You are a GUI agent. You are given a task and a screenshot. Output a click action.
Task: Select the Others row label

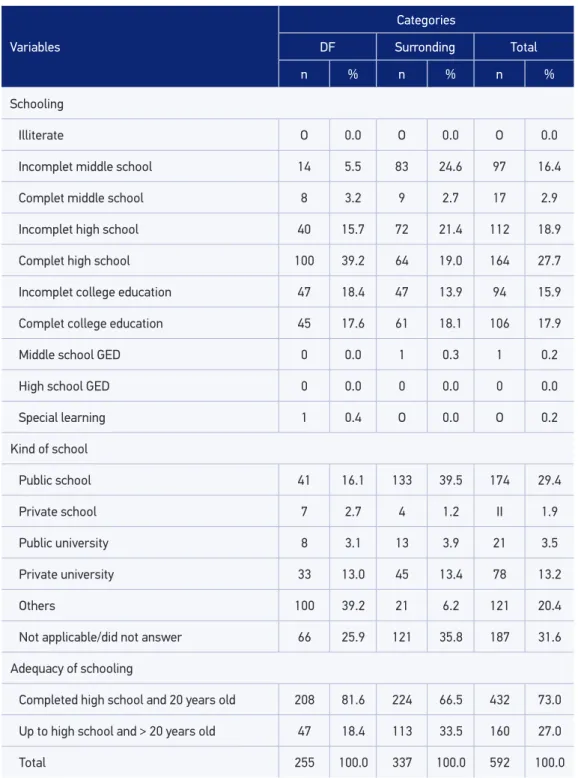37,605
